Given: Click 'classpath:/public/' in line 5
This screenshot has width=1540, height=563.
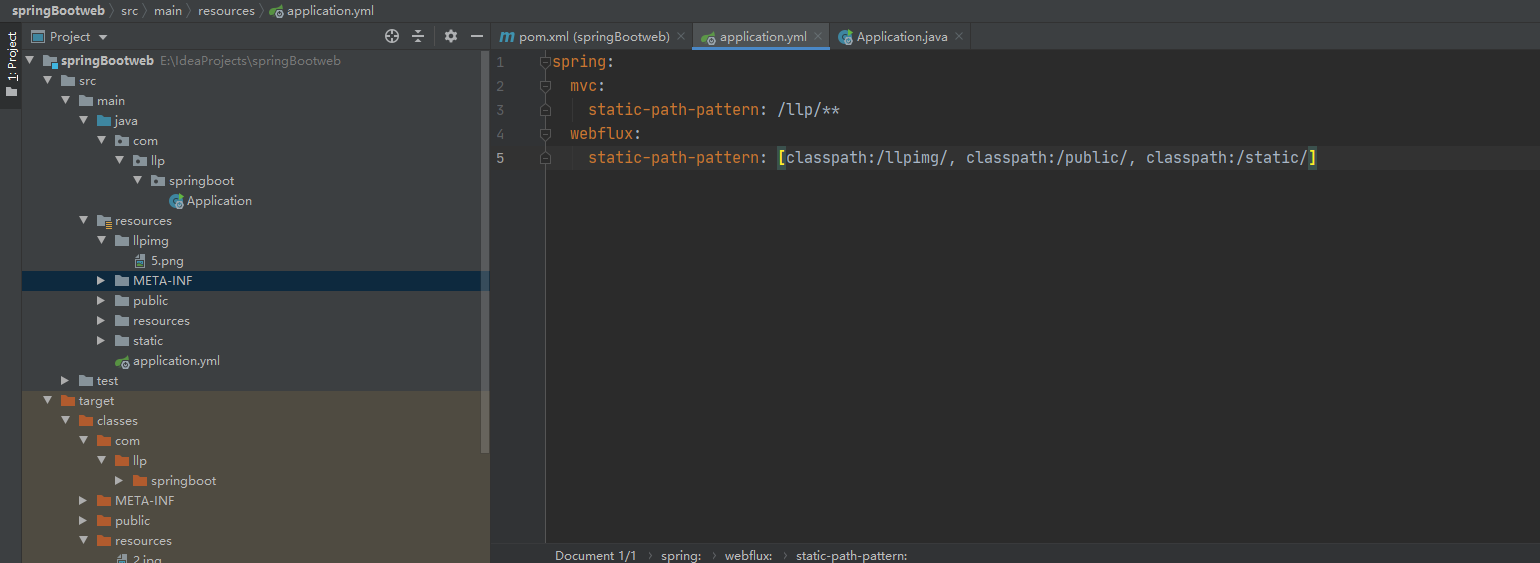Looking at the screenshot, I should click(1047, 158).
